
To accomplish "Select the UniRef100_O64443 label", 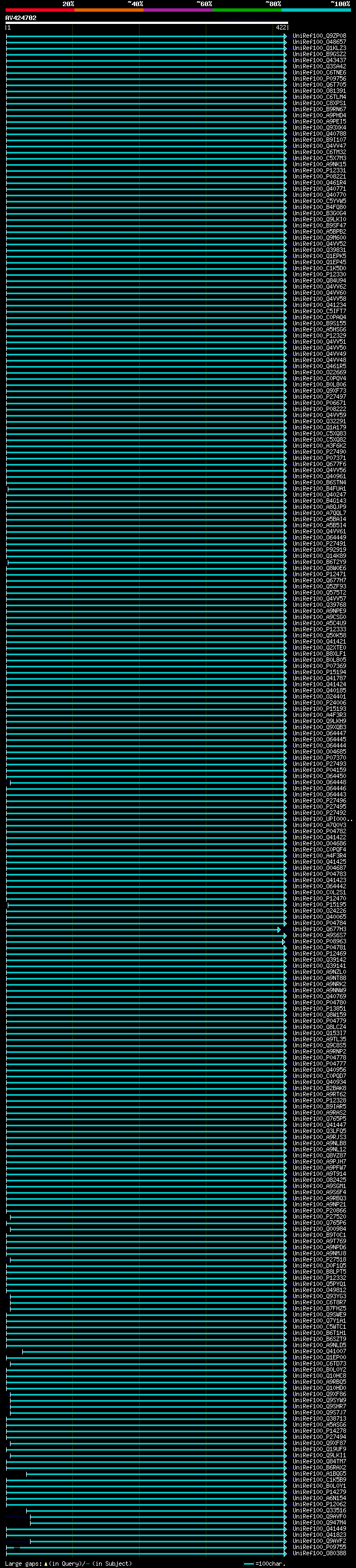I will click(319, 794).
